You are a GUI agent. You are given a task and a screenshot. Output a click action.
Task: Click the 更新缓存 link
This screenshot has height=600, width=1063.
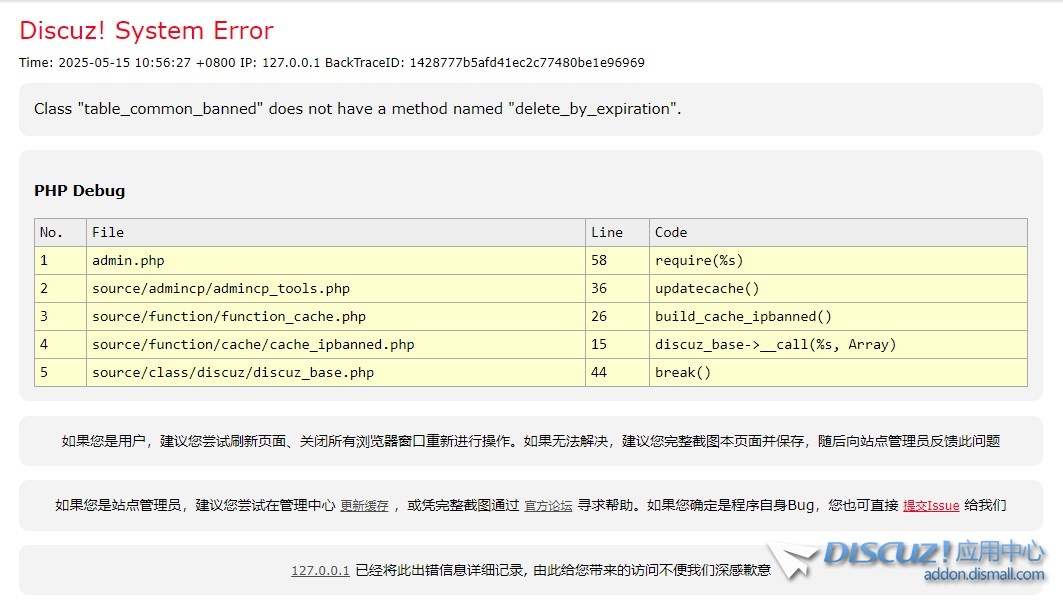point(364,506)
